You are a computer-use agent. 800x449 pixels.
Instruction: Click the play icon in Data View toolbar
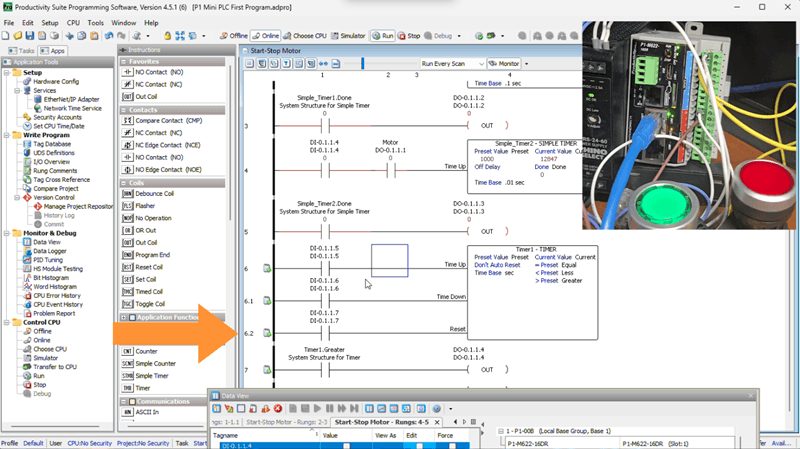point(317,409)
